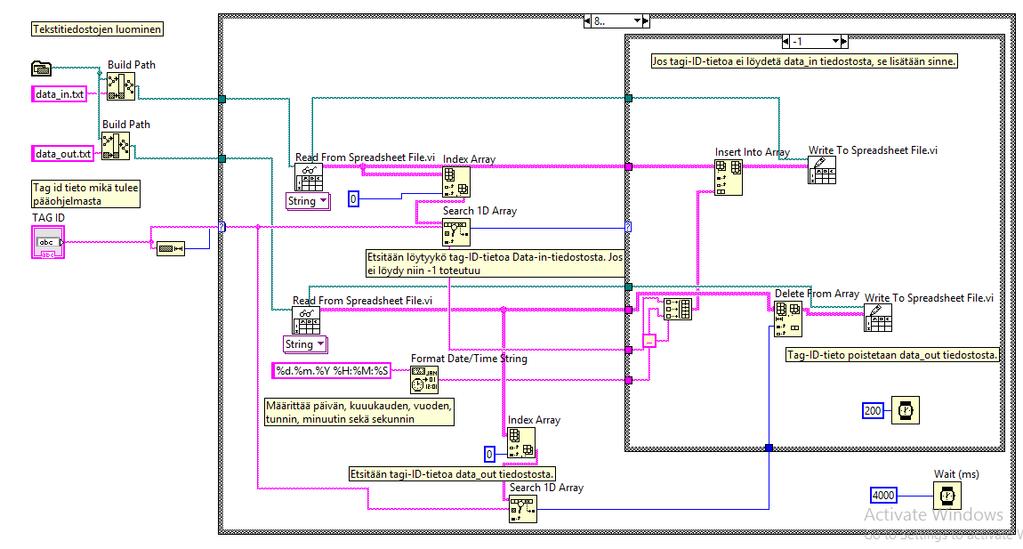
Task: Click the inner case selector terminal
Action: (x=628, y=227)
